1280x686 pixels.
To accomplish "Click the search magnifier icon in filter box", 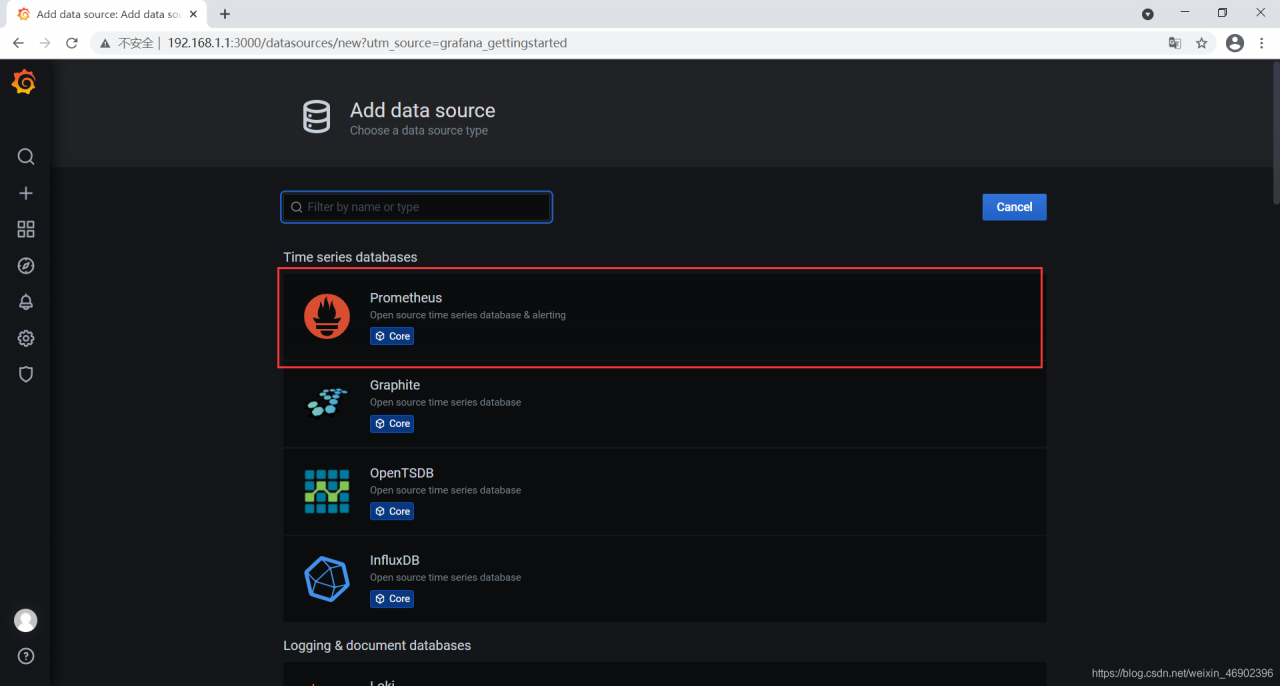I will (x=297, y=207).
